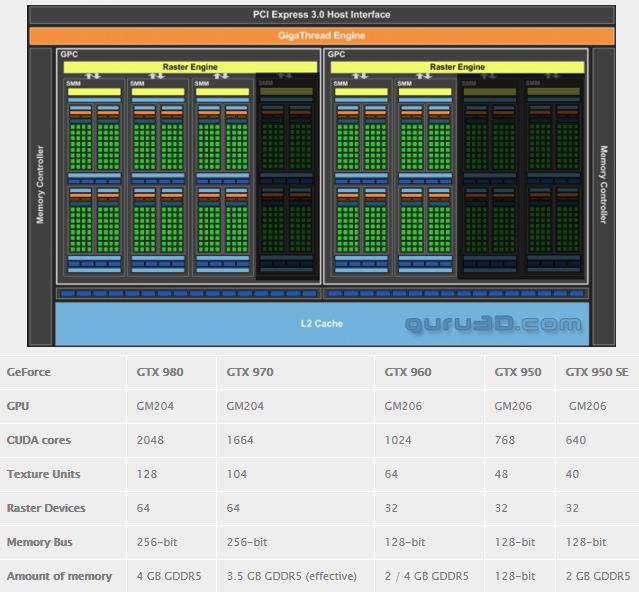This screenshot has width=639, height=592.
Task: Click the PCI Express 3.0 Host Interface bar
Action: (322, 15)
